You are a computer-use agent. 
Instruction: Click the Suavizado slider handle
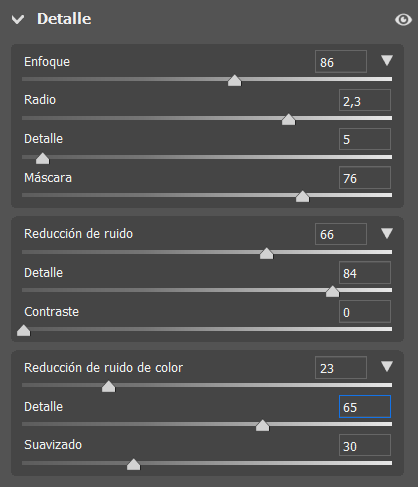[x=134, y=464]
